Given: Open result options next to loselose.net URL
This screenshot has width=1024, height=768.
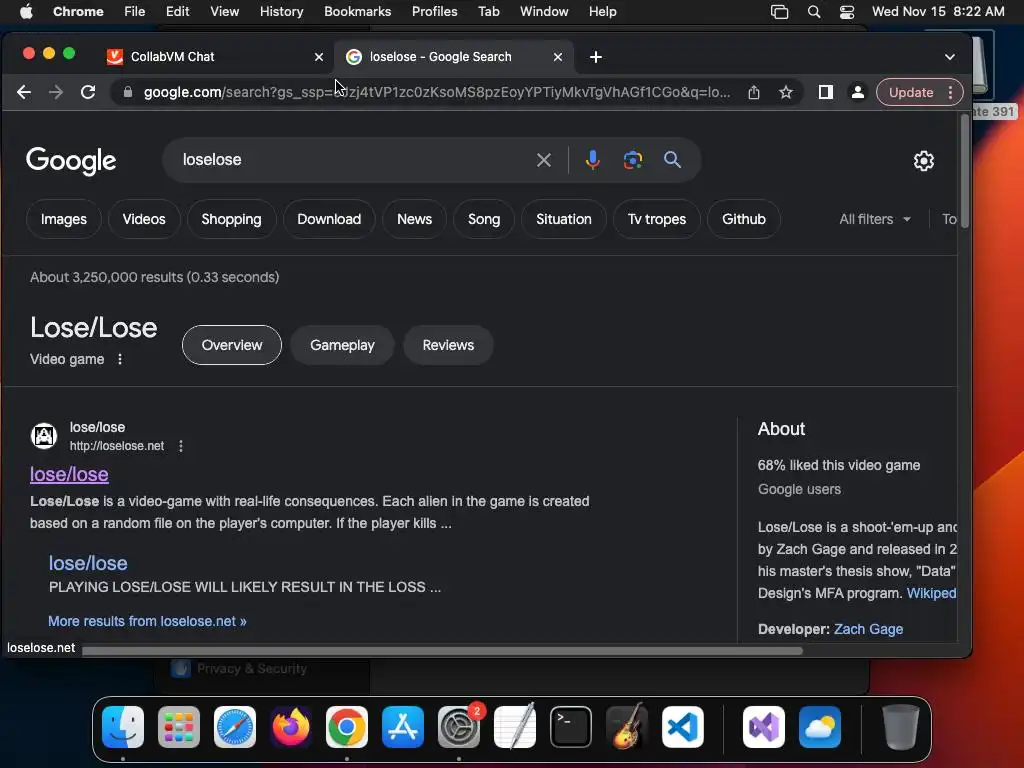Looking at the screenshot, I should click(181, 446).
